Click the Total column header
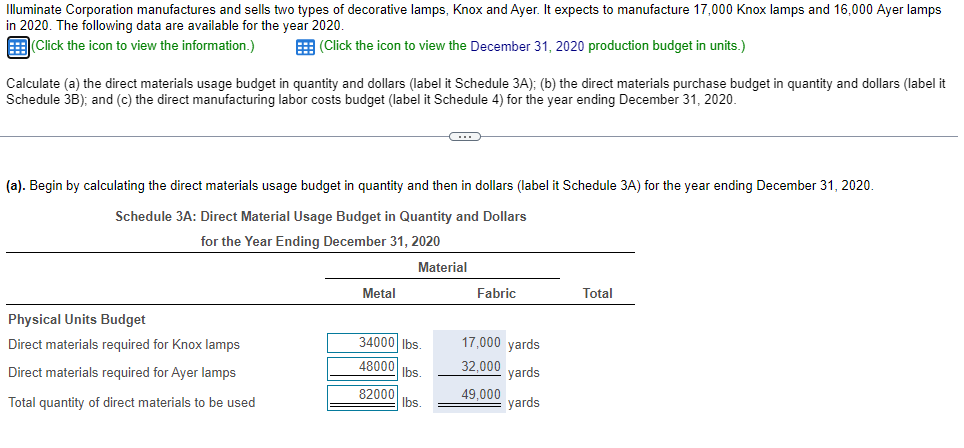The image size is (964, 448). coord(598,294)
